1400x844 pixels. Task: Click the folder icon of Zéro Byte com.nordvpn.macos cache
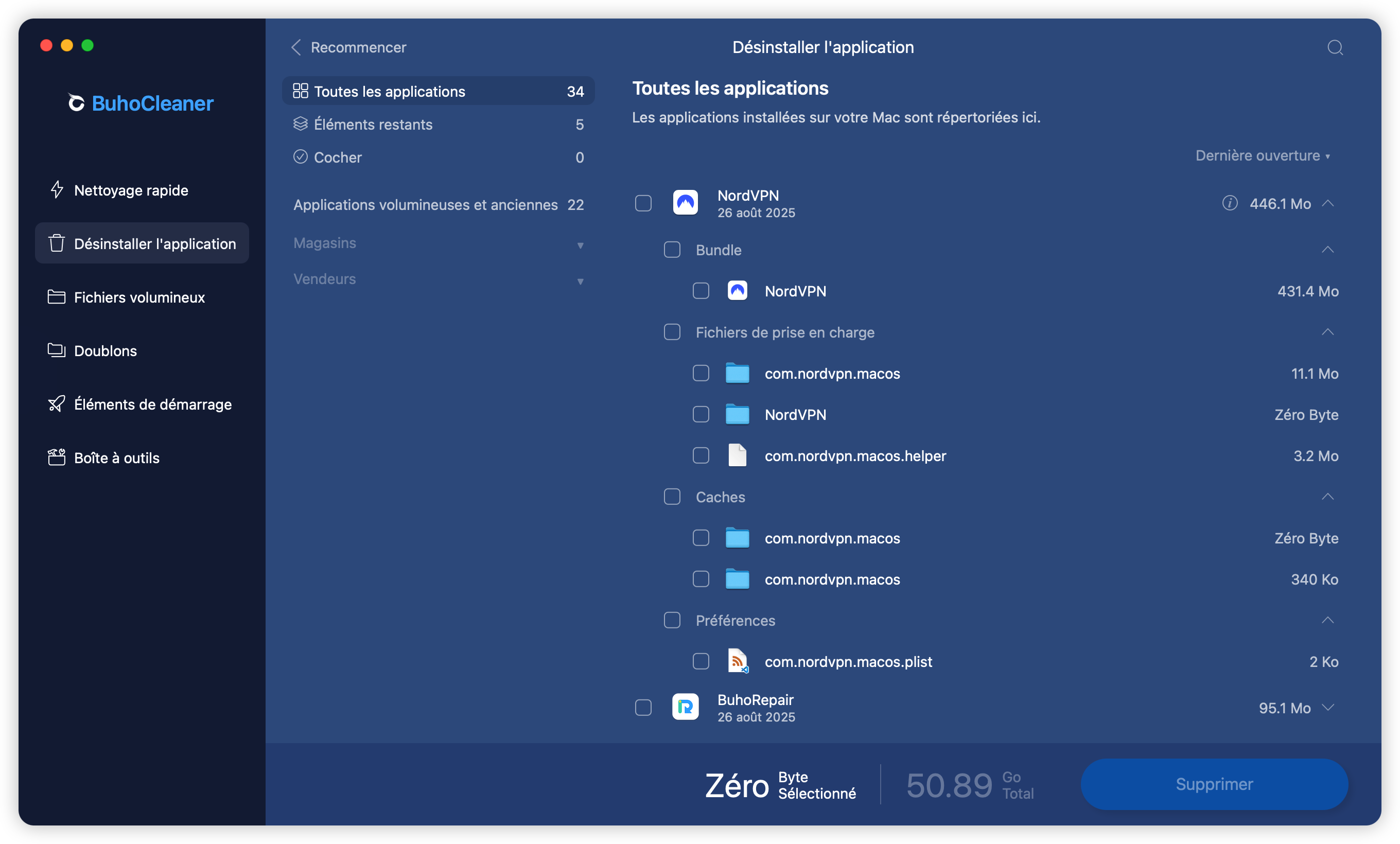(737, 538)
